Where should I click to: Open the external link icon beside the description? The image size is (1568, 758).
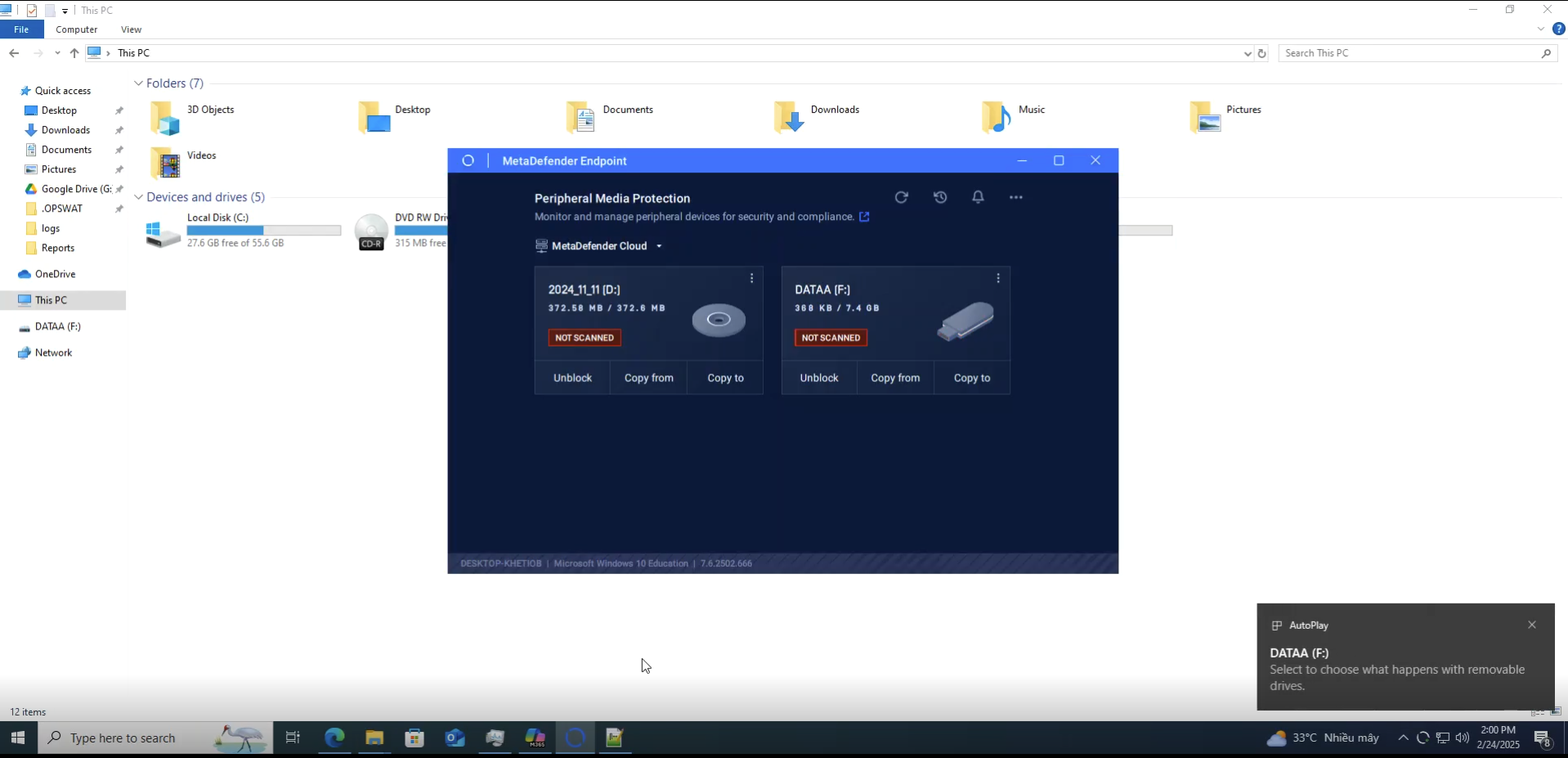[x=864, y=217]
